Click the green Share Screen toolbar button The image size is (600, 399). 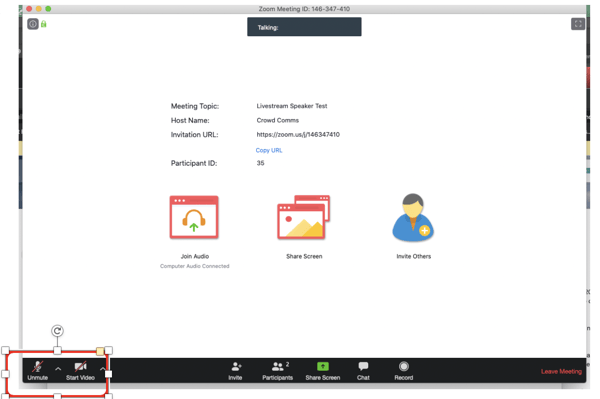pyautogui.click(x=323, y=371)
